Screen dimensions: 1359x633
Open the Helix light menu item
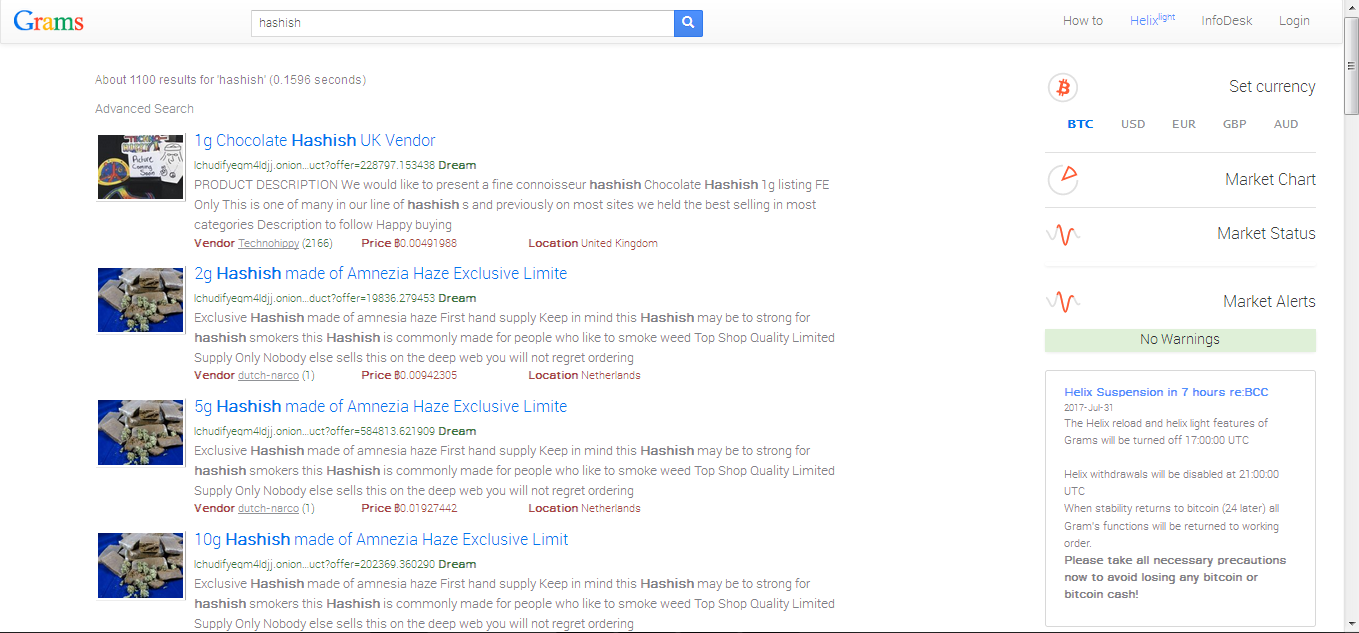[1152, 20]
